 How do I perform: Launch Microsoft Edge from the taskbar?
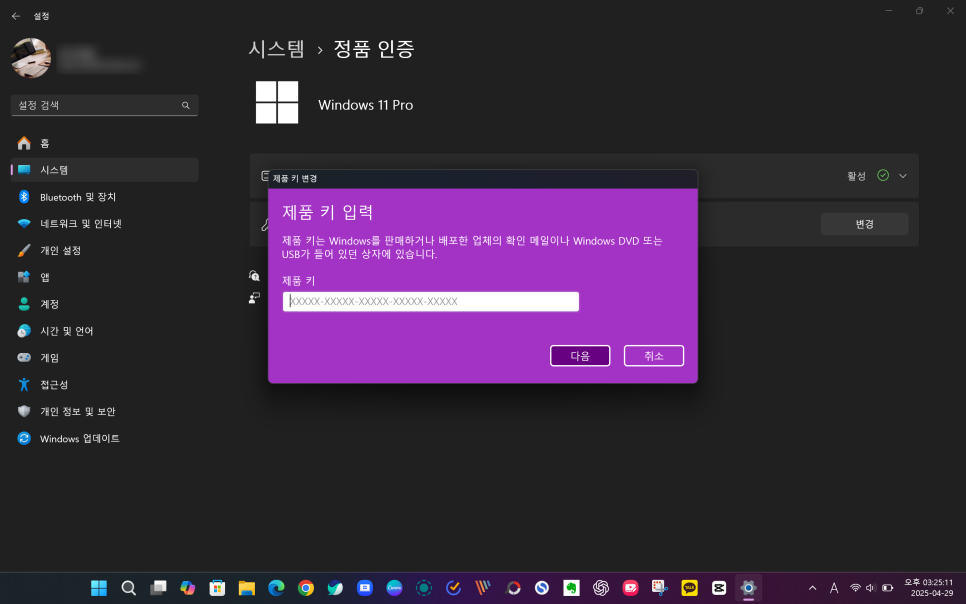click(276, 588)
